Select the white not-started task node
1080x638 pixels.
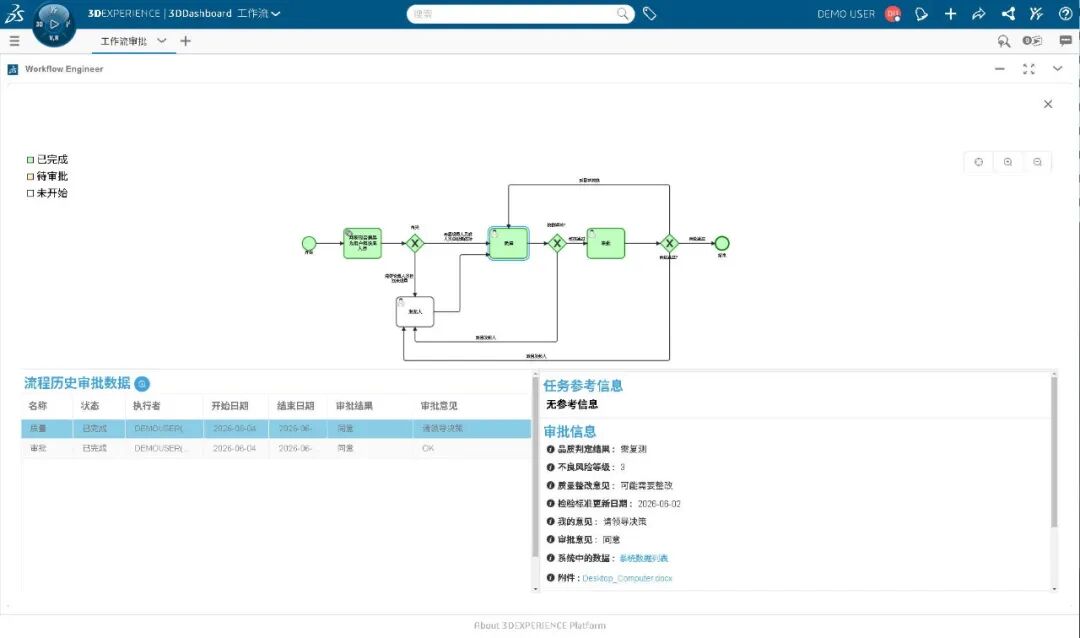(415, 311)
